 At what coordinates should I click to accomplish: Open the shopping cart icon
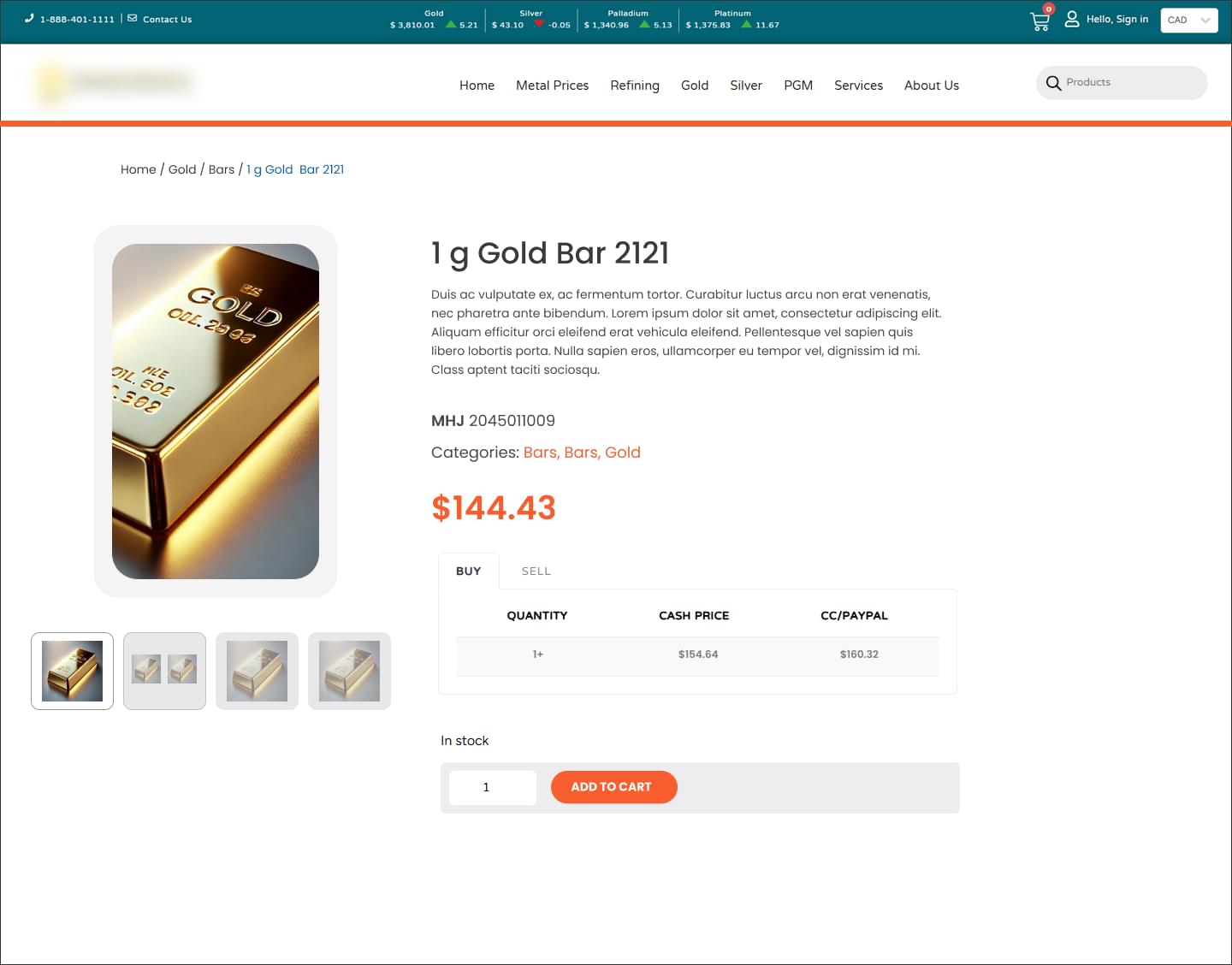pyautogui.click(x=1039, y=21)
